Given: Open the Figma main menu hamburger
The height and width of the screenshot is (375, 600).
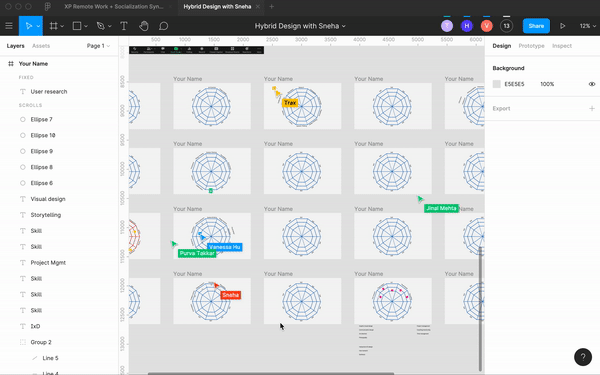Looking at the screenshot, I should point(9,26).
